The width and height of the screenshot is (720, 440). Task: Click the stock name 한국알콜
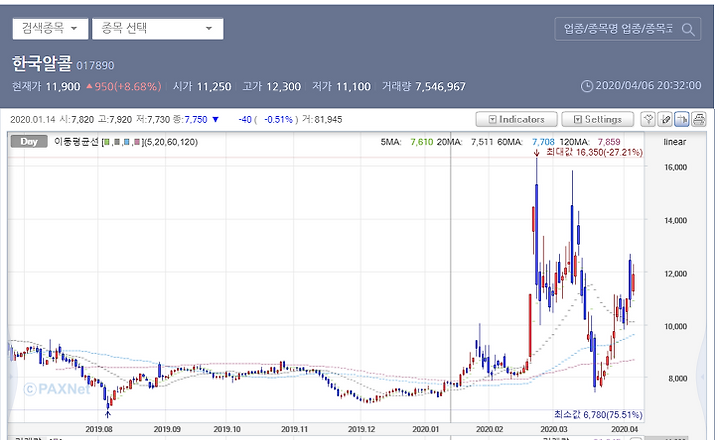point(42,63)
